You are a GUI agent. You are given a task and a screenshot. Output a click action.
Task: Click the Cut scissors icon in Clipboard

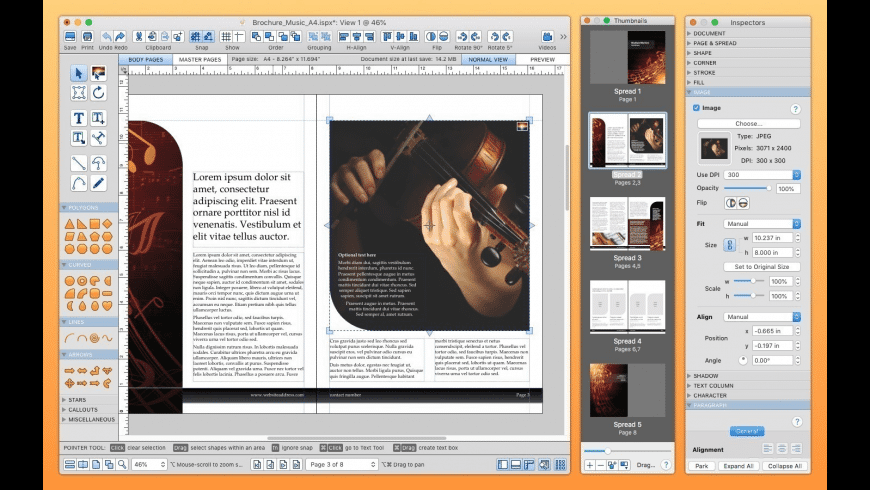coord(139,37)
